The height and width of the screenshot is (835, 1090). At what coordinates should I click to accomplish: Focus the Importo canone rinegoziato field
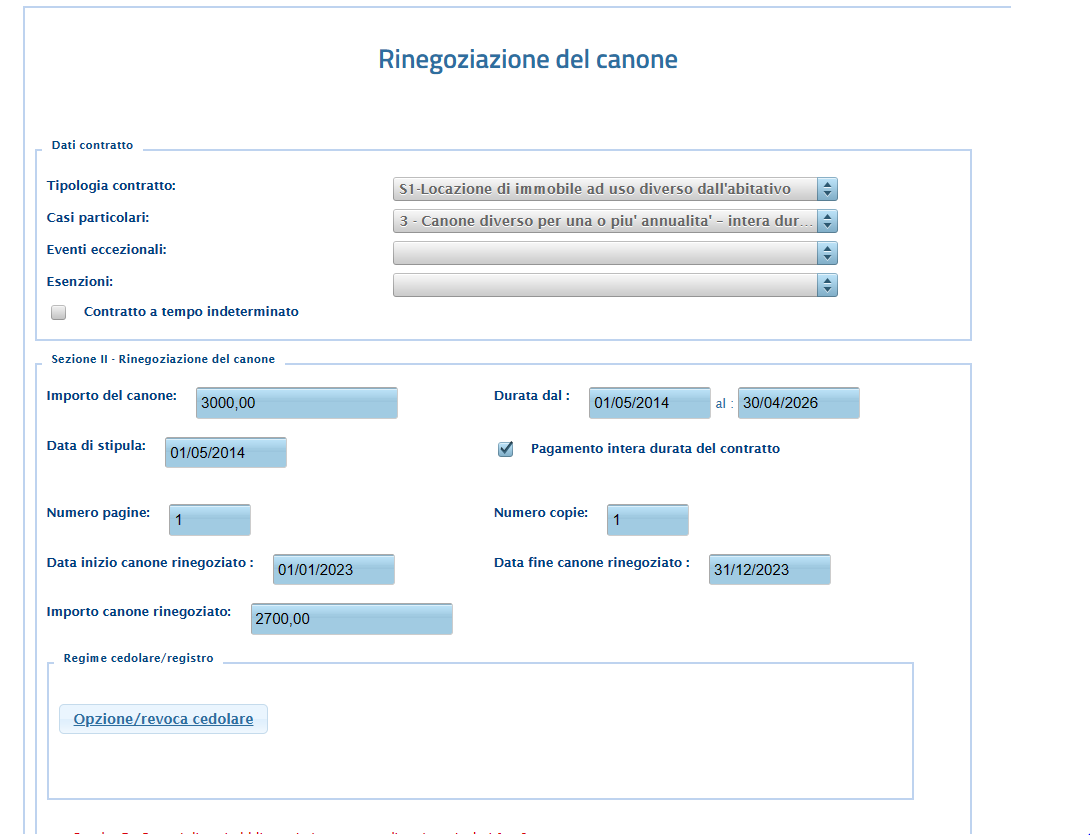point(352,619)
